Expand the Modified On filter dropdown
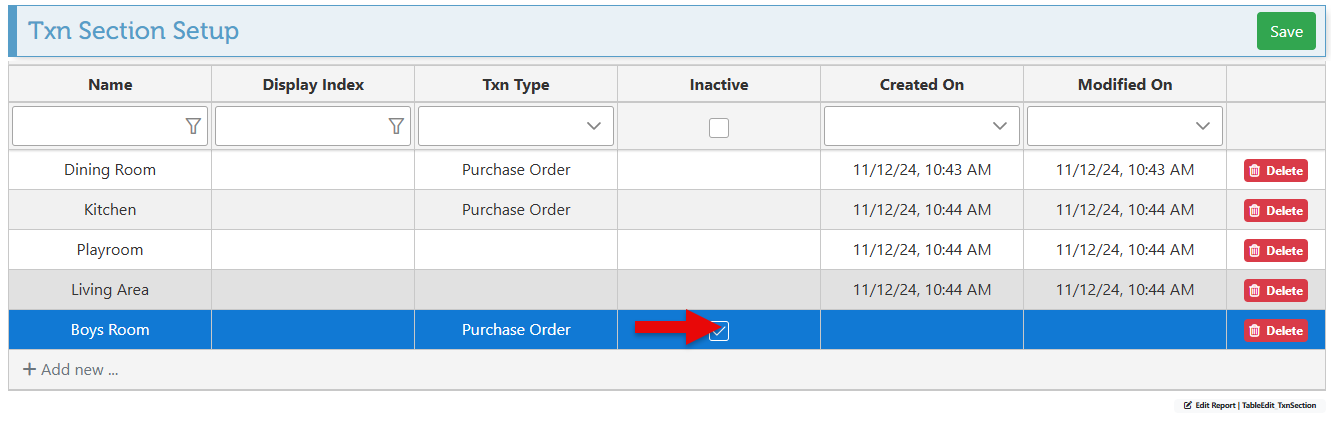The width and height of the screenshot is (1331, 429). [1202, 126]
